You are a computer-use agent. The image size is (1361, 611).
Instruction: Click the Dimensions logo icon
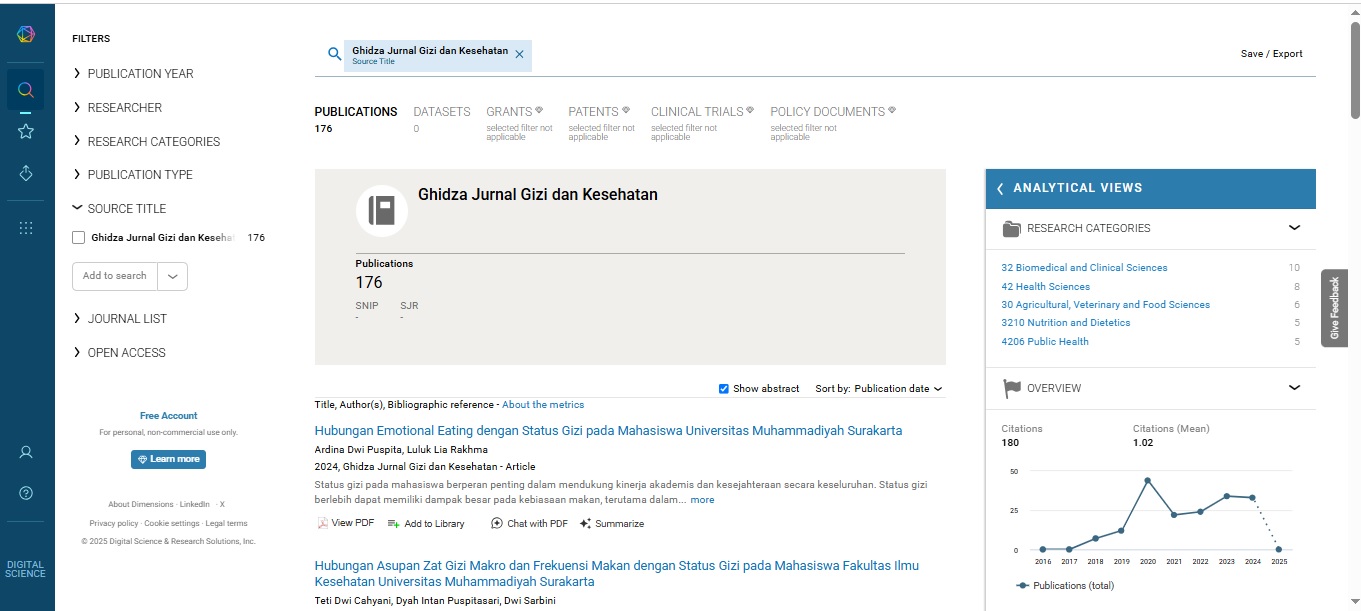[26, 35]
